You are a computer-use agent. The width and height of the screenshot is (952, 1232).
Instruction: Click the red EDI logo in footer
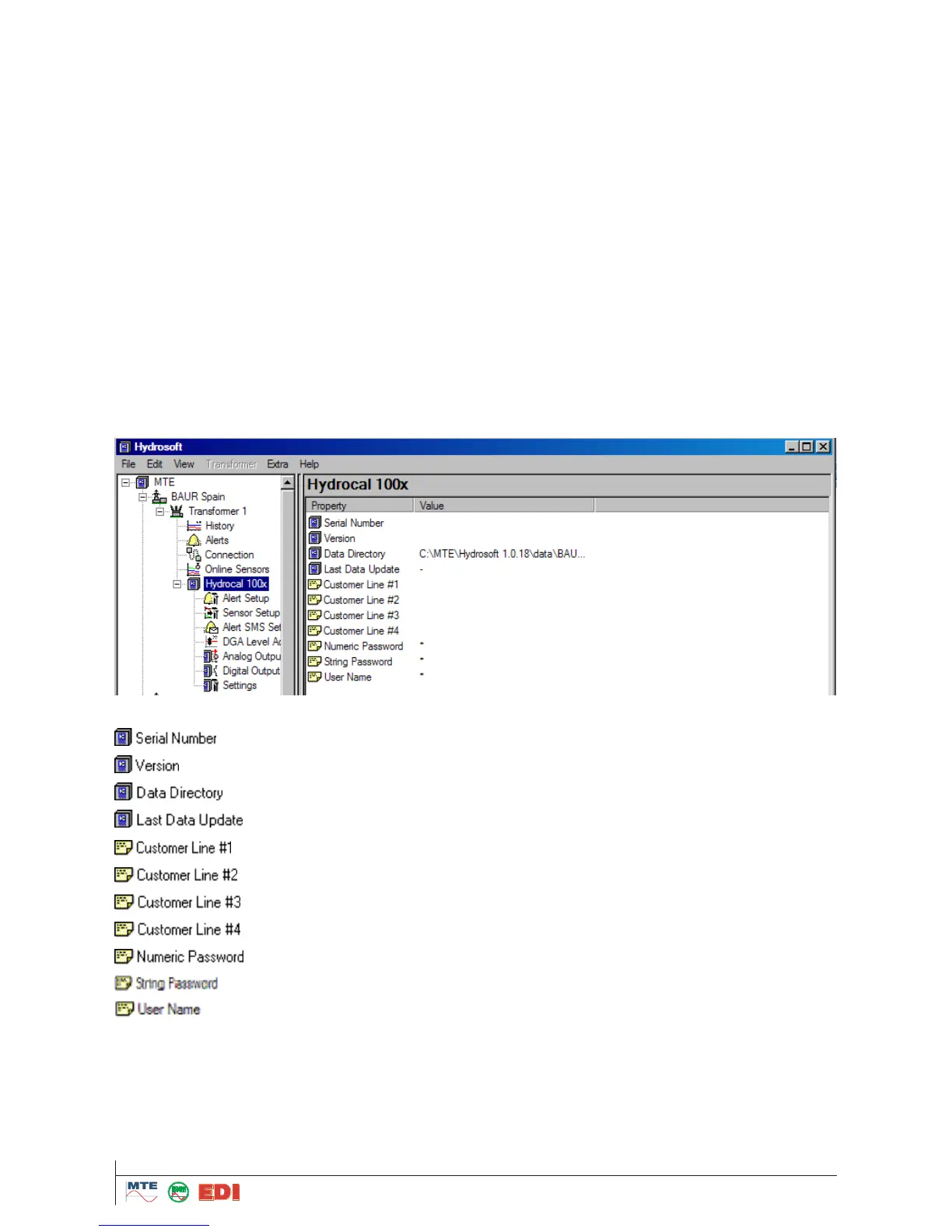[219, 1192]
